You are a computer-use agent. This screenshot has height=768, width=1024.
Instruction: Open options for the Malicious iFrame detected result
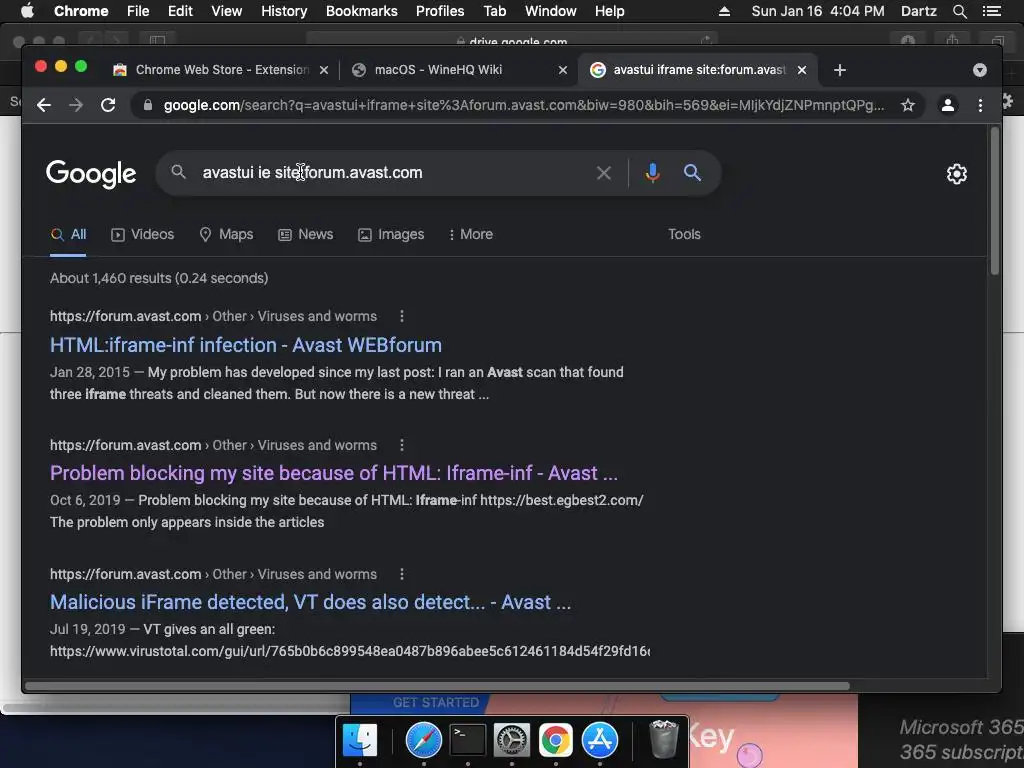pyautogui.click(x=402, y=574)
